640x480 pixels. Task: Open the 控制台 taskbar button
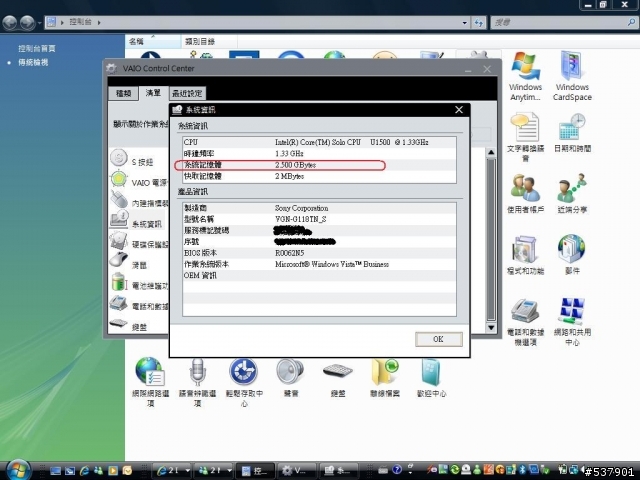(256, 471)
